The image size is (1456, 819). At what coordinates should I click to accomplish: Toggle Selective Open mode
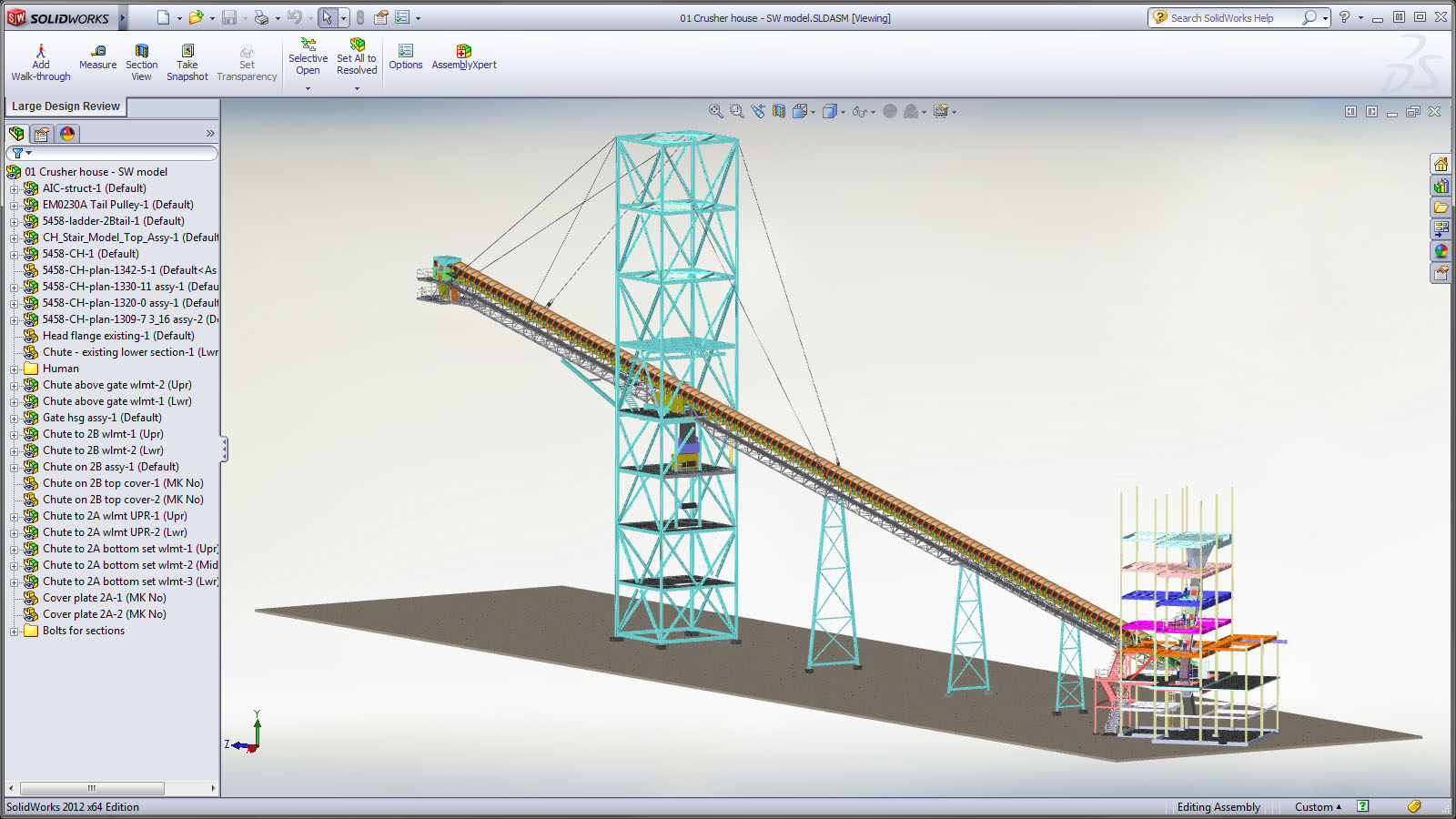[x=308, y=57]
